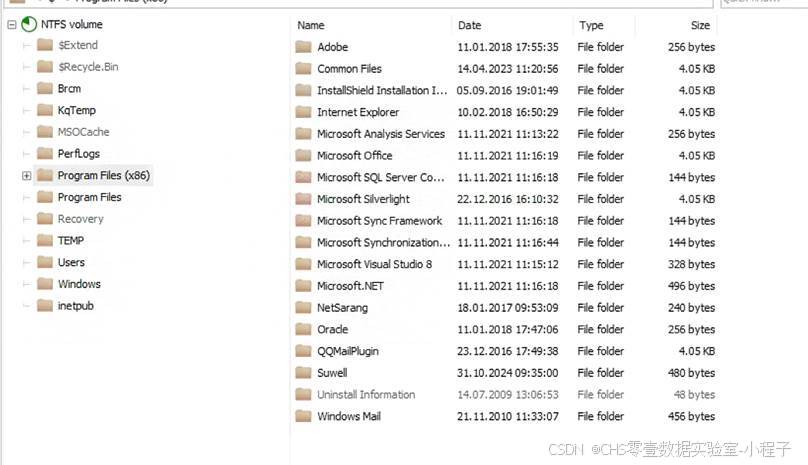808x465 pixels.
Task: Select the MSOCache tree entry
Action: tap(83, 131)
